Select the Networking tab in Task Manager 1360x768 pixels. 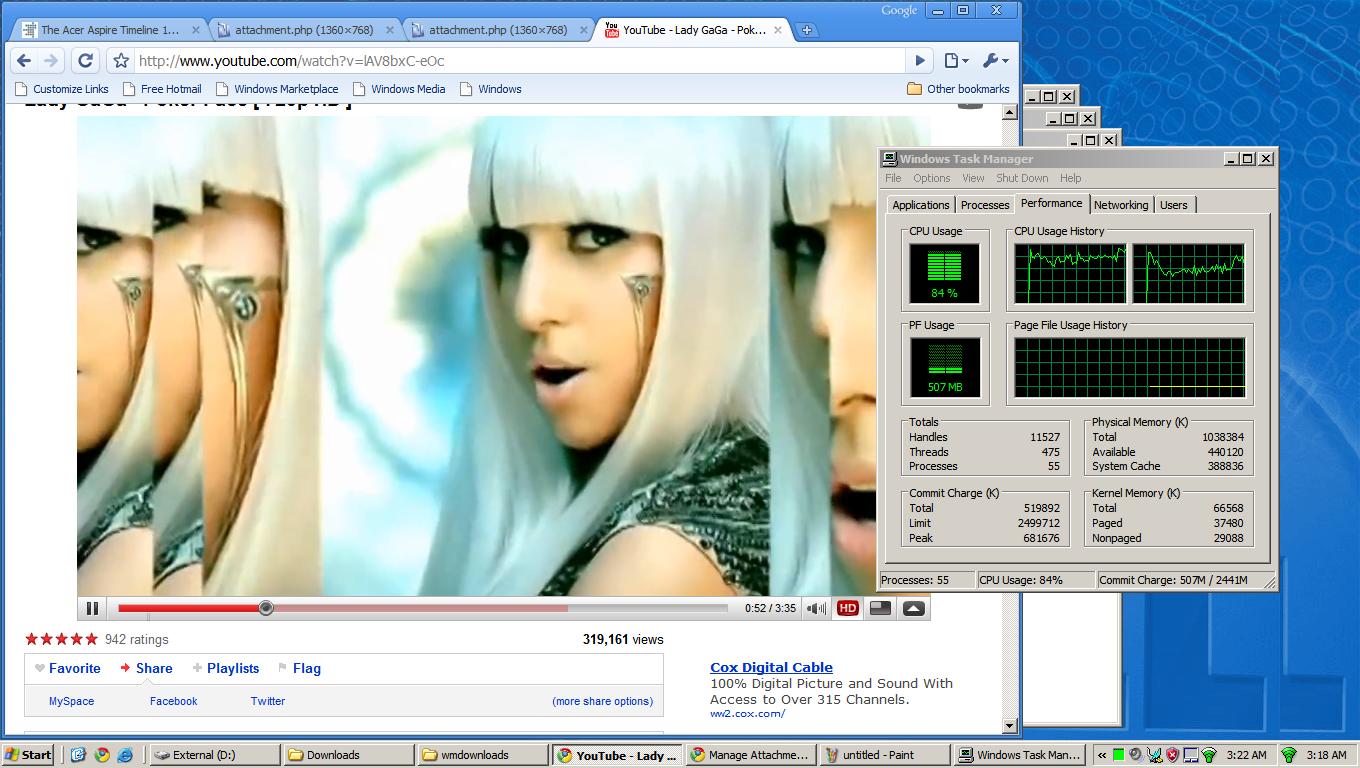(x=1121, y=205)
